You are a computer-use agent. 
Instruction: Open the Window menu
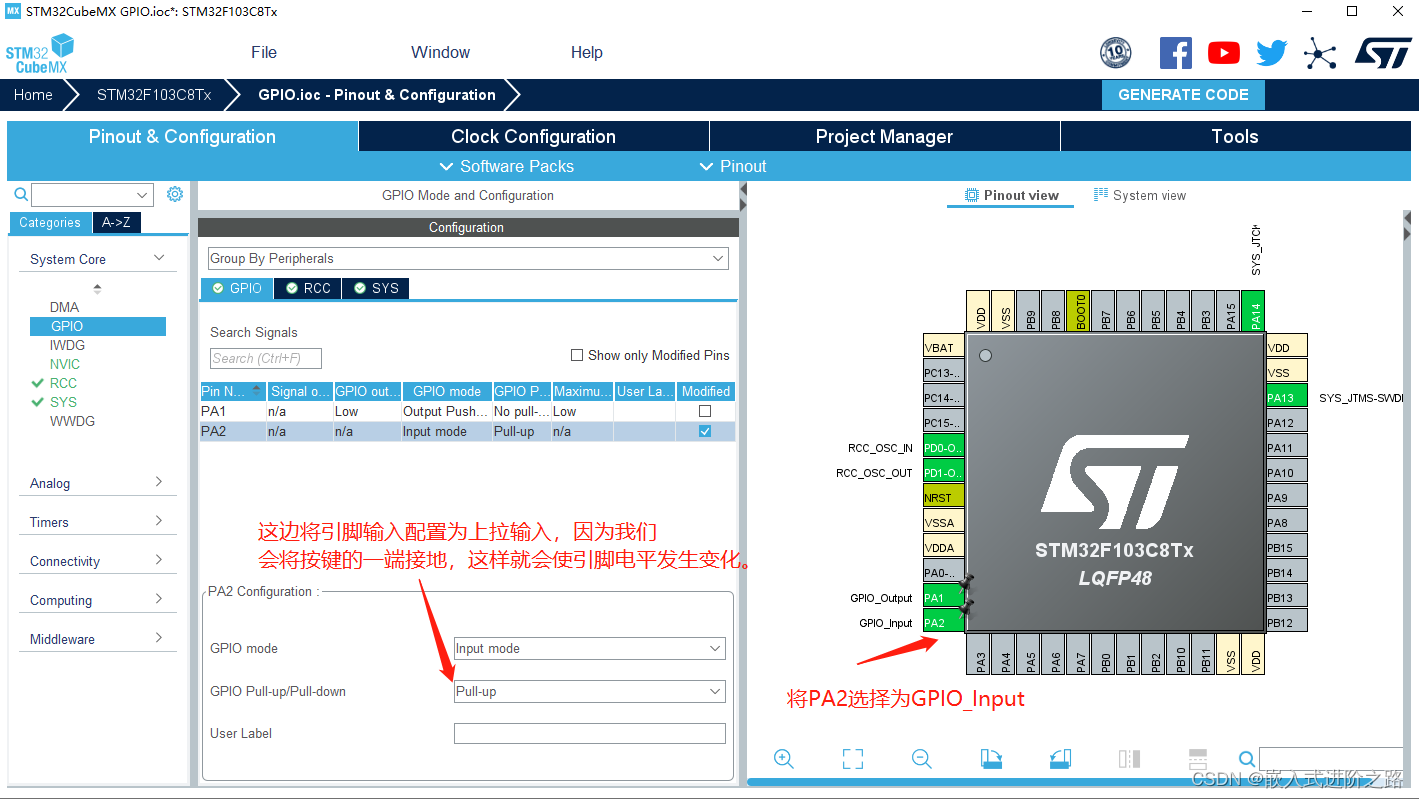440,52
